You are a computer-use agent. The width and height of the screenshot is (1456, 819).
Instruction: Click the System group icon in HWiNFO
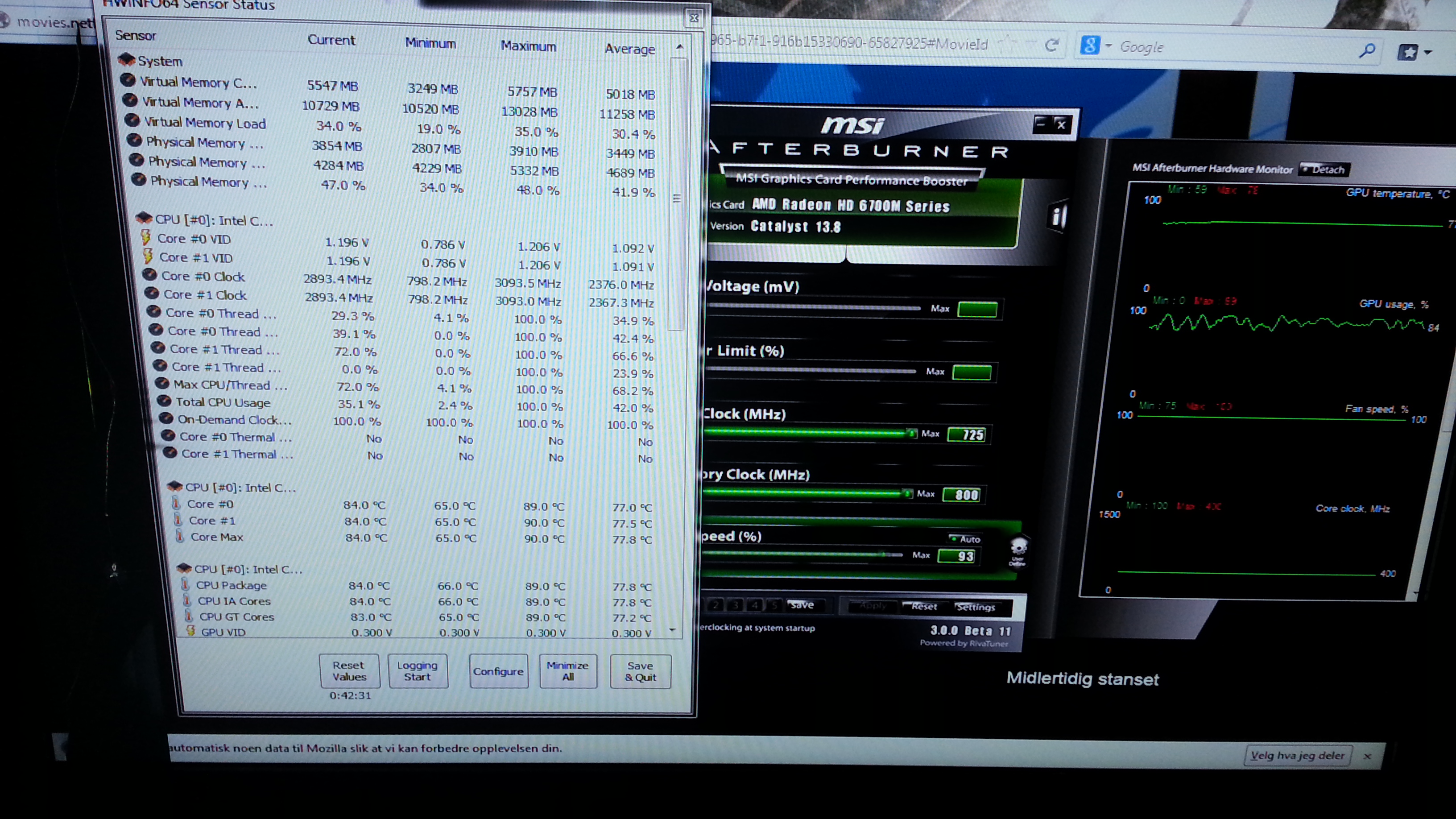coord(126,59)
